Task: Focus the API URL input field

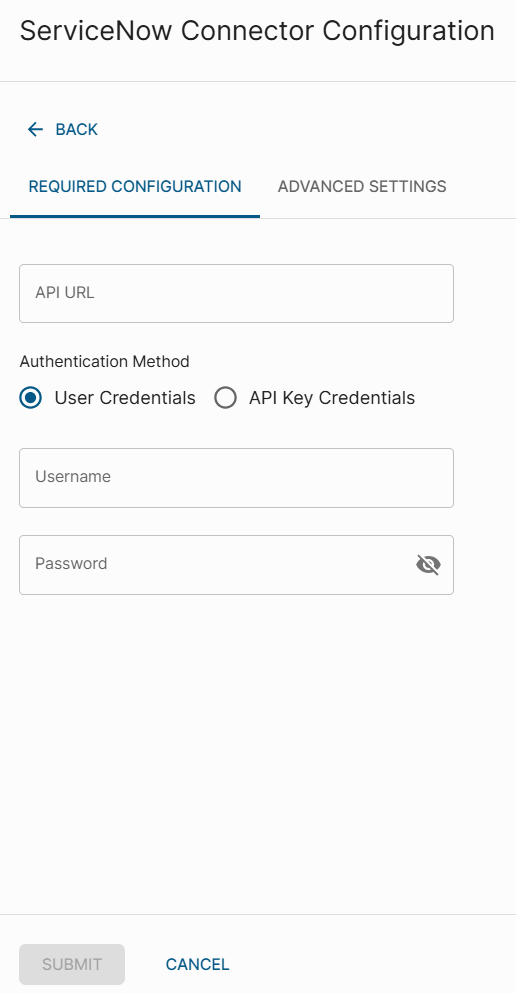Action: pyautogui.click(x=236, y=293)
